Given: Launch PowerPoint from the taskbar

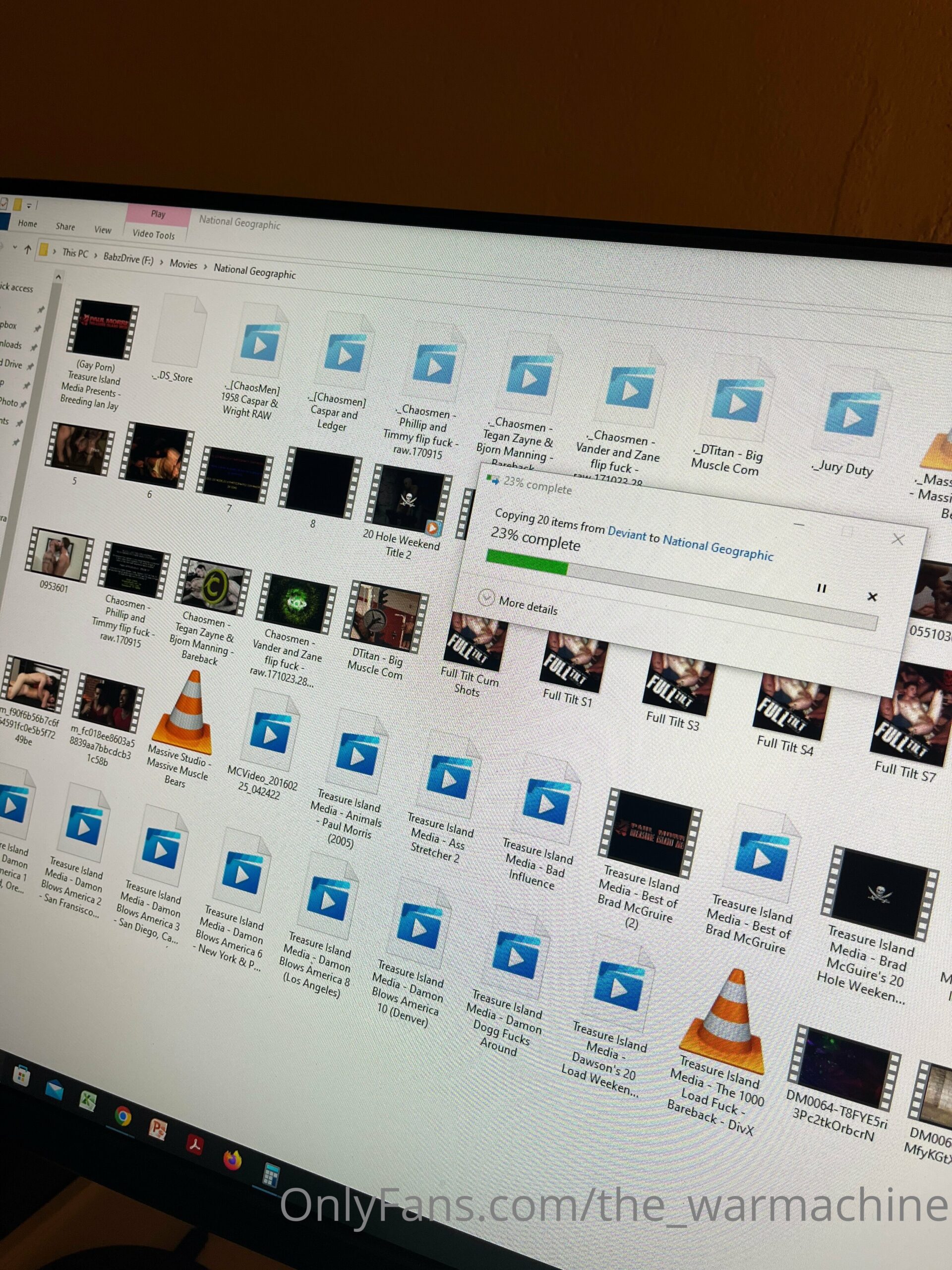Looking at the screenshot, I should [x=158, y=1130].
